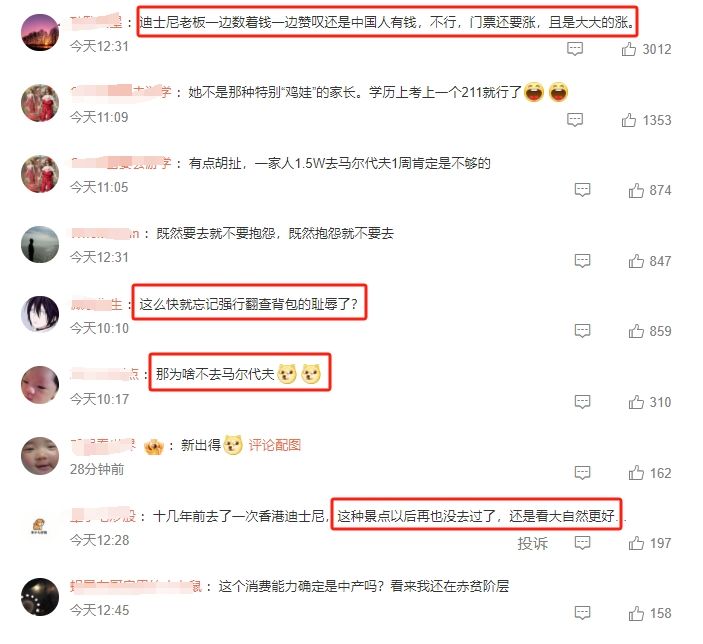703x644 pixels.
Task: Reply to the 既然要去就不要抱怨 comment
Action: 582,261
